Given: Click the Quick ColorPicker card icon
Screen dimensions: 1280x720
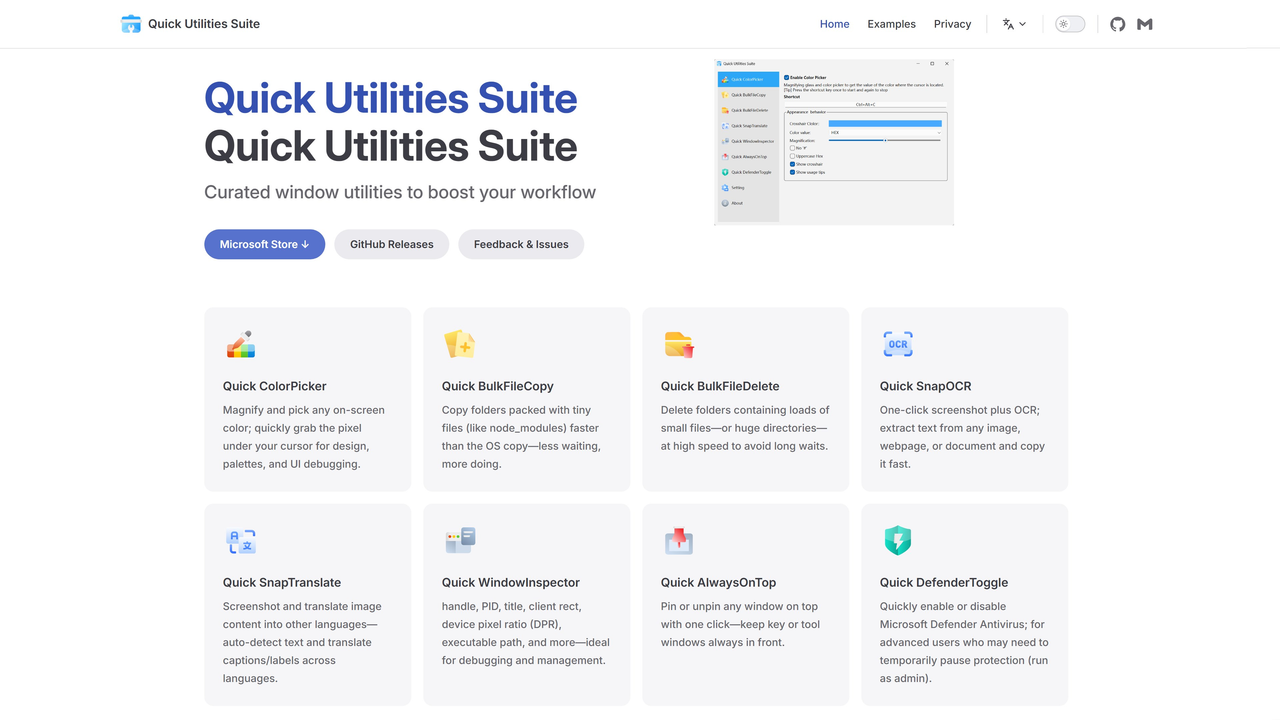Looking at the screenshot, I should click(241, 344).
